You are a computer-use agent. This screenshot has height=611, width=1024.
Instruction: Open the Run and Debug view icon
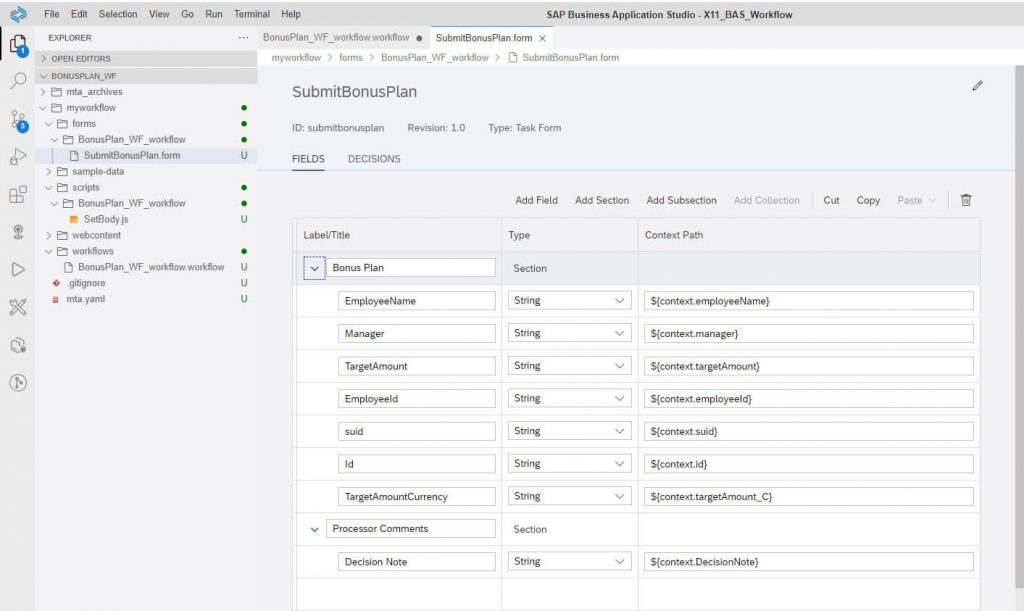point(18,157)
